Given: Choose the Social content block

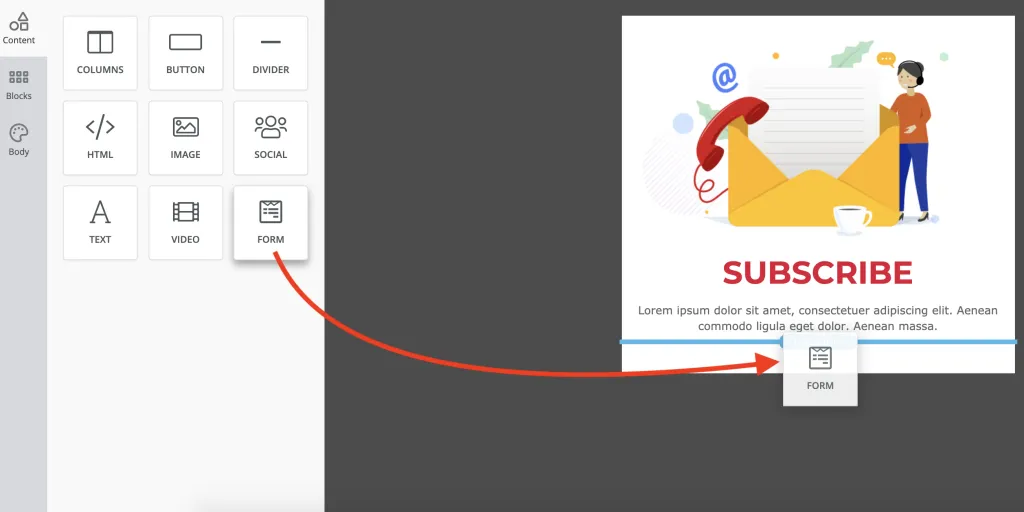Looking at the screenshot, I should pos(270,138).
